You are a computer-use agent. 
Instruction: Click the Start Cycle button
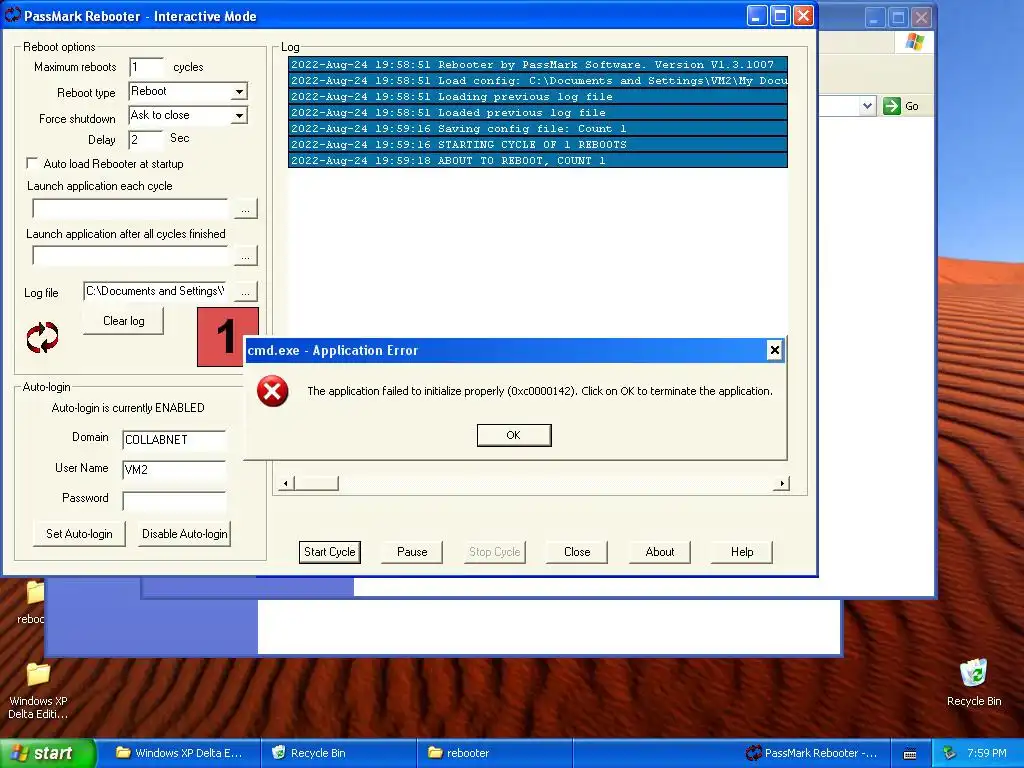pyautogui.click(x=330, y=552)
